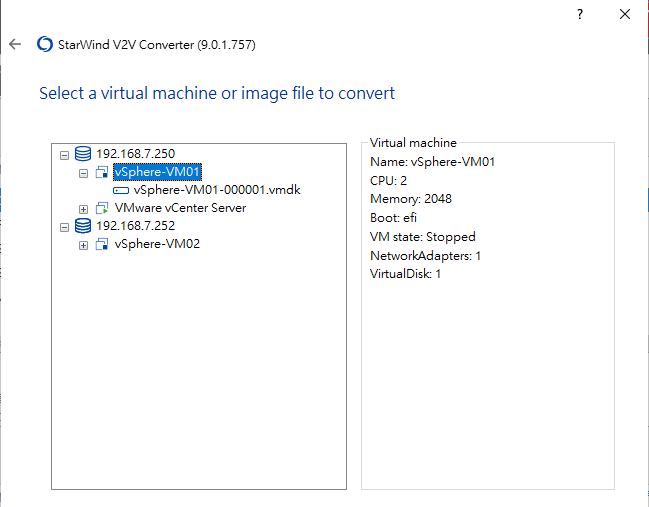
Task: Select the highlighted vSphere-VM01 label
Action: point(157,172)
